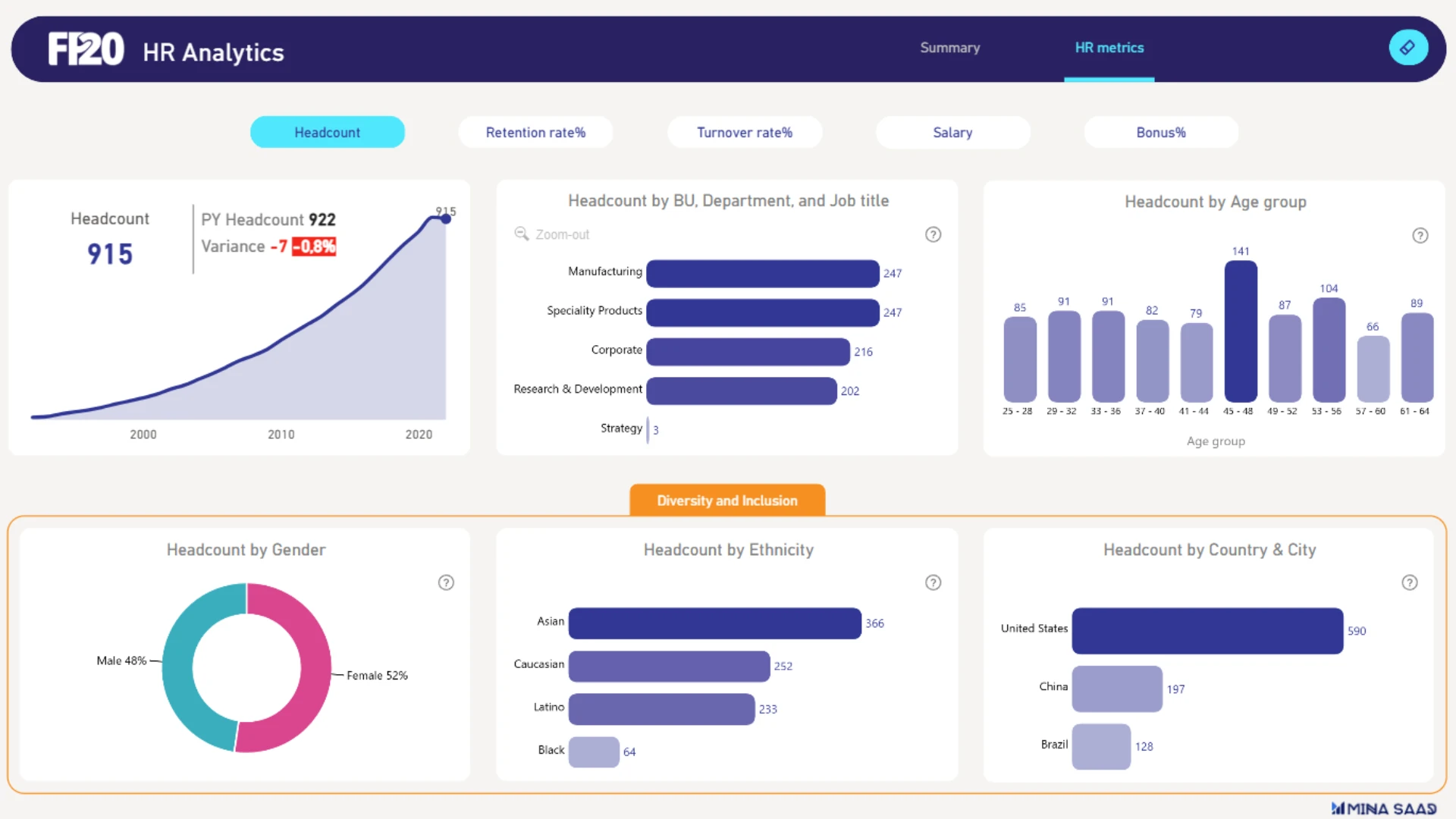Open help icon for the Age group chart

point(1420,235)
